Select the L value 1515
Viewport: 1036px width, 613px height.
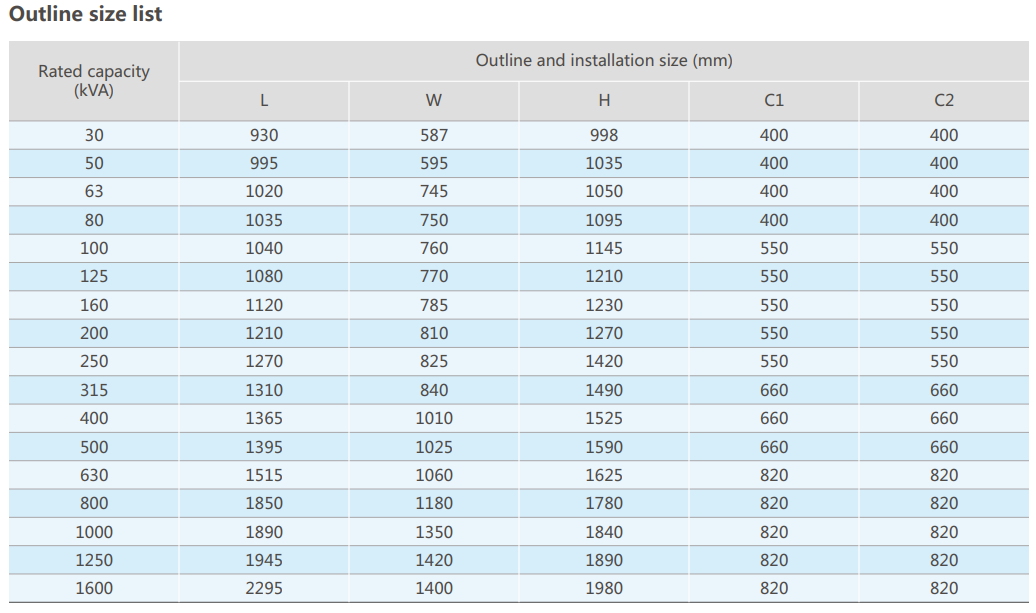264,475
